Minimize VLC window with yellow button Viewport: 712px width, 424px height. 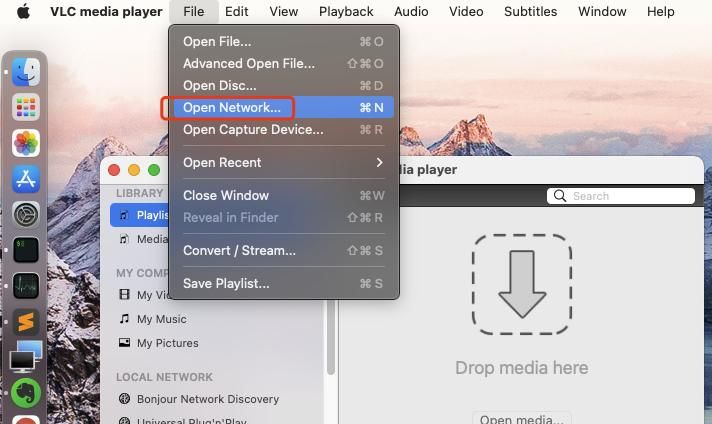click(134, 170)
